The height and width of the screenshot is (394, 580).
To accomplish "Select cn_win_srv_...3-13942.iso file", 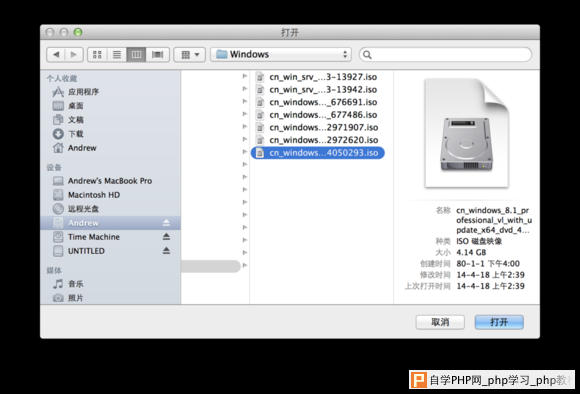I will click(x=317, y=90).
